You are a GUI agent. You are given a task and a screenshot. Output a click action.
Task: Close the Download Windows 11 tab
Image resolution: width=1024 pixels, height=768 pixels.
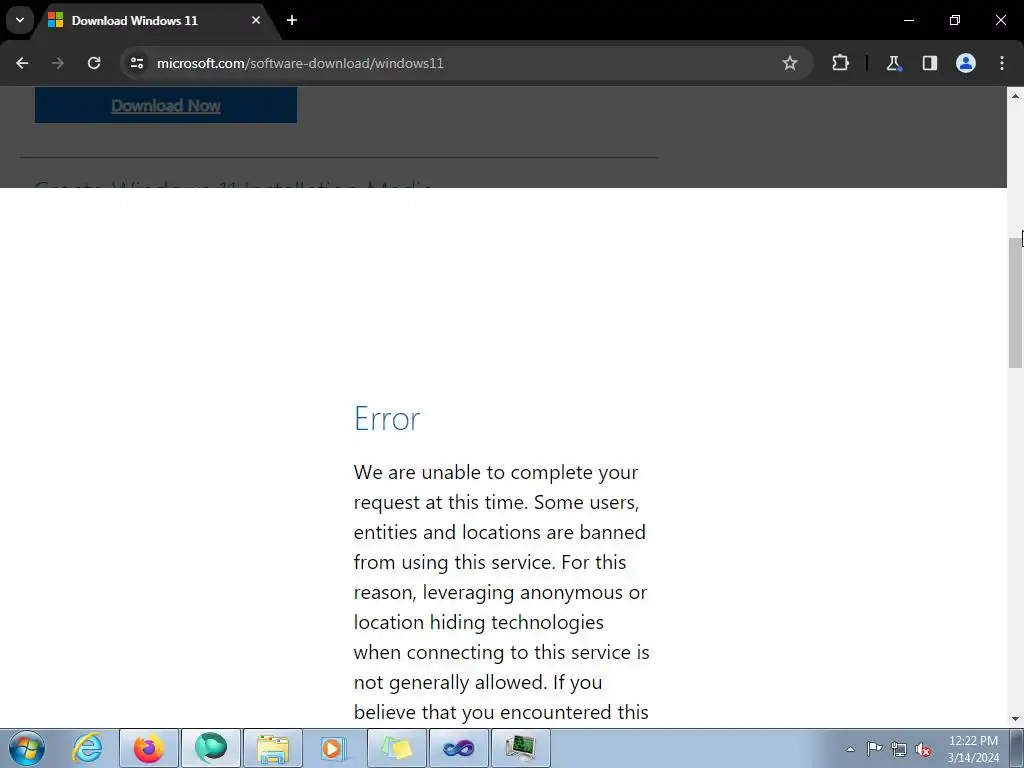[256, 20]
